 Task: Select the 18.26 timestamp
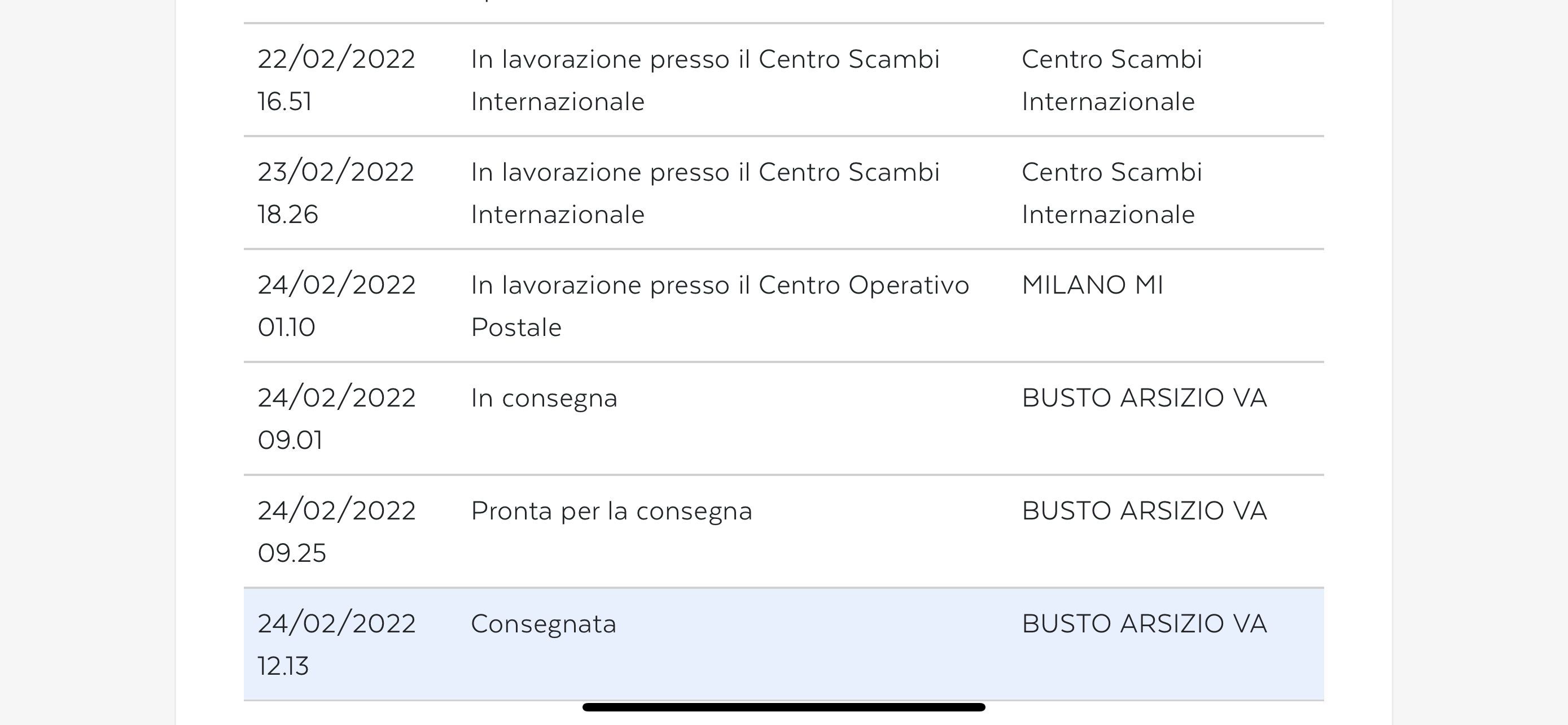pyautogui.click(x=287, y=215)
